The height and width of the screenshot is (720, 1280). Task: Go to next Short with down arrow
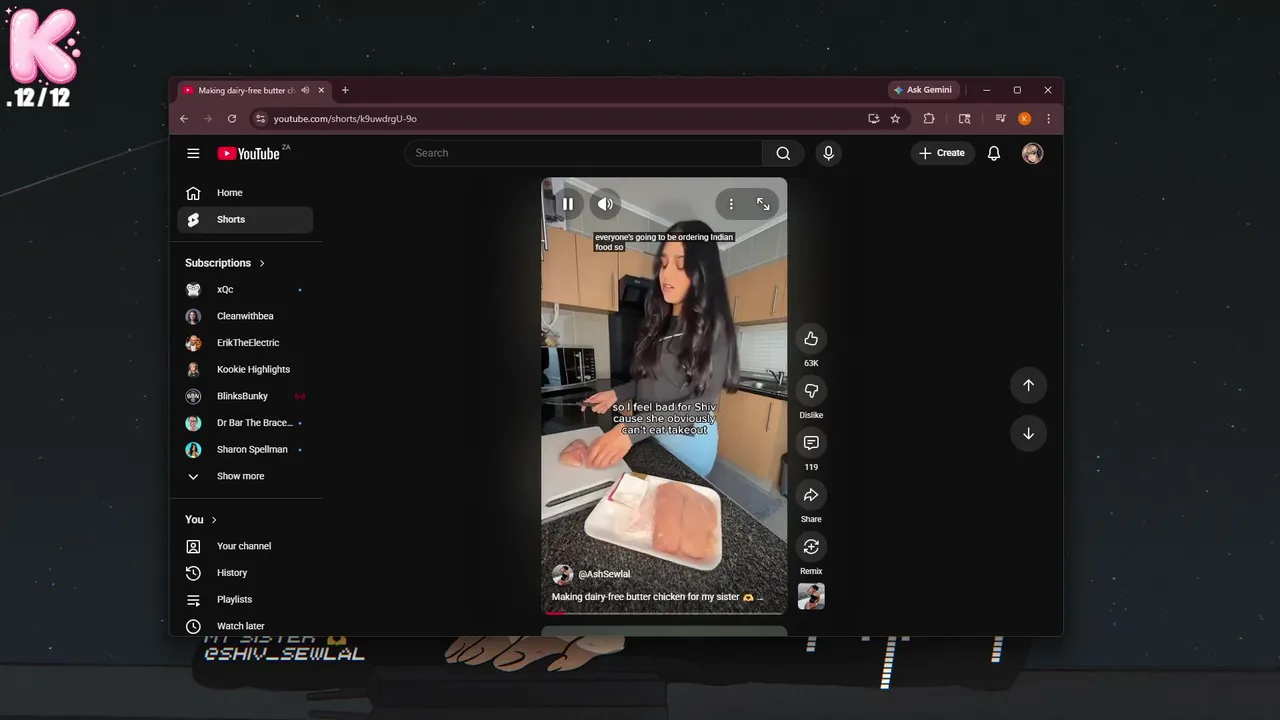pyautogui.click(x=1028, y=433)
